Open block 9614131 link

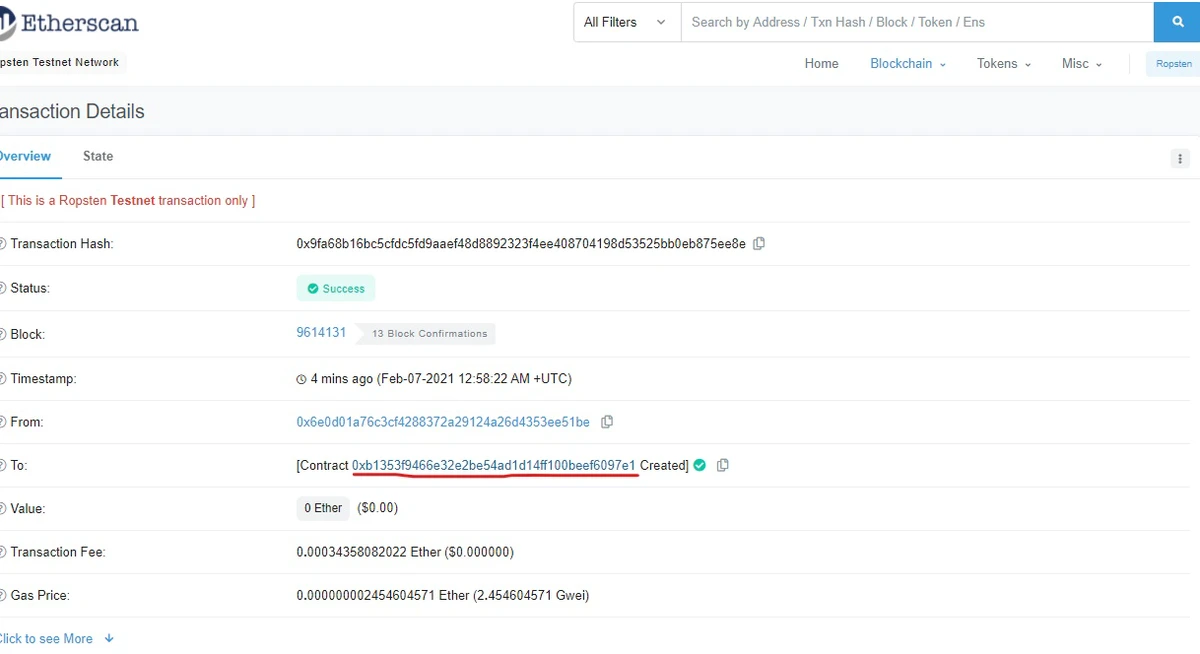[321, 333]
